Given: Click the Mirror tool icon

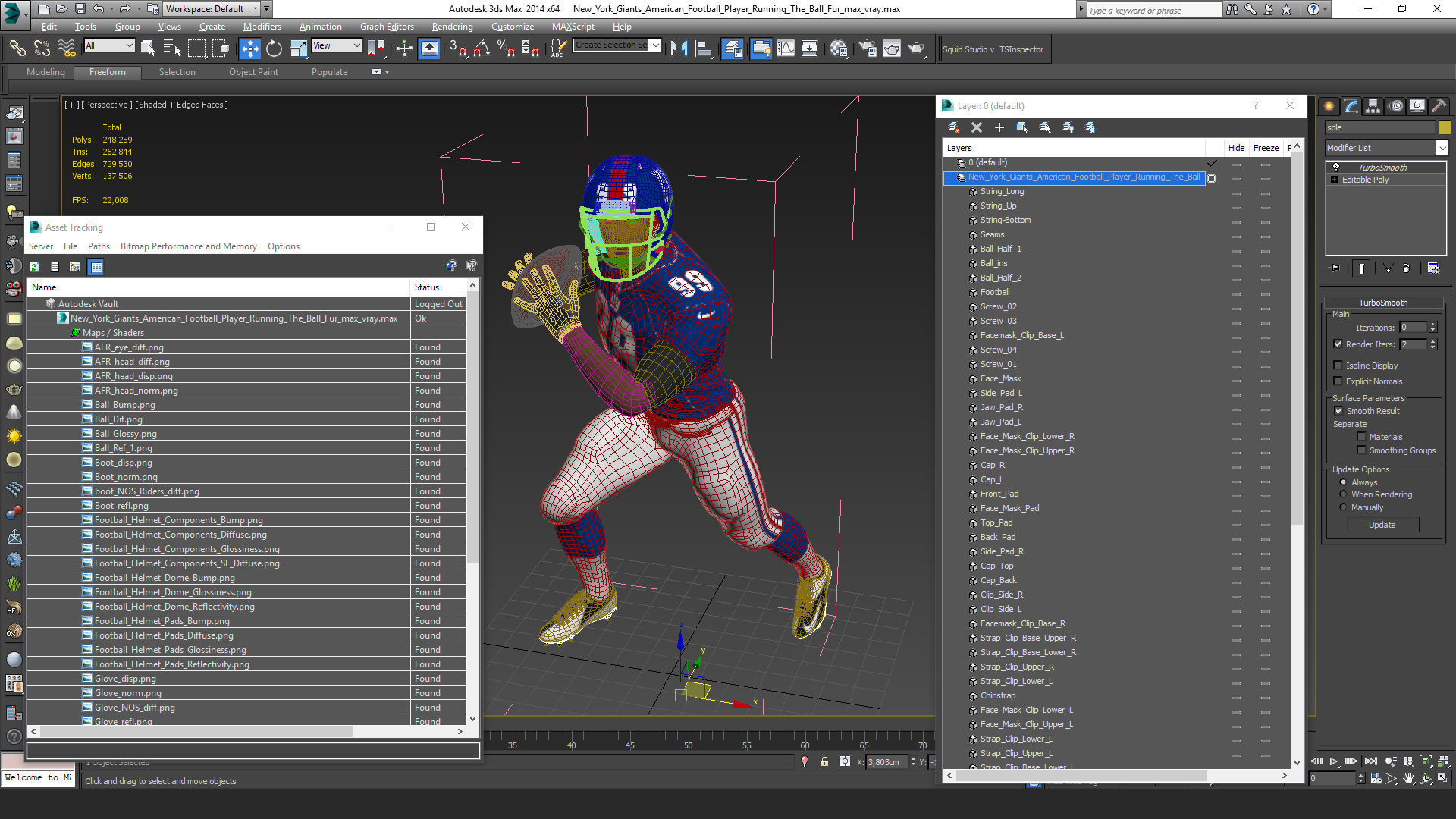Looking at the screenshot, I should tap(679, 49).
